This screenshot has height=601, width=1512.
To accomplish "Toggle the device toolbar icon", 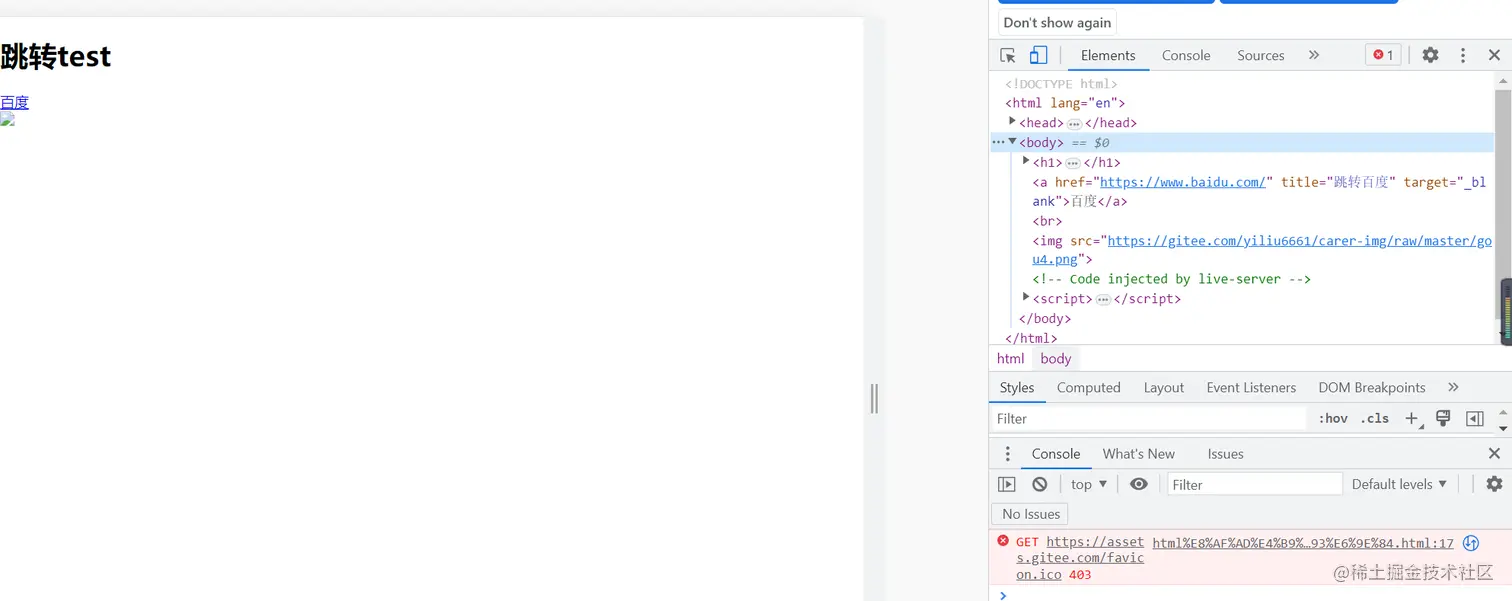I will [x=1039, y=55].
